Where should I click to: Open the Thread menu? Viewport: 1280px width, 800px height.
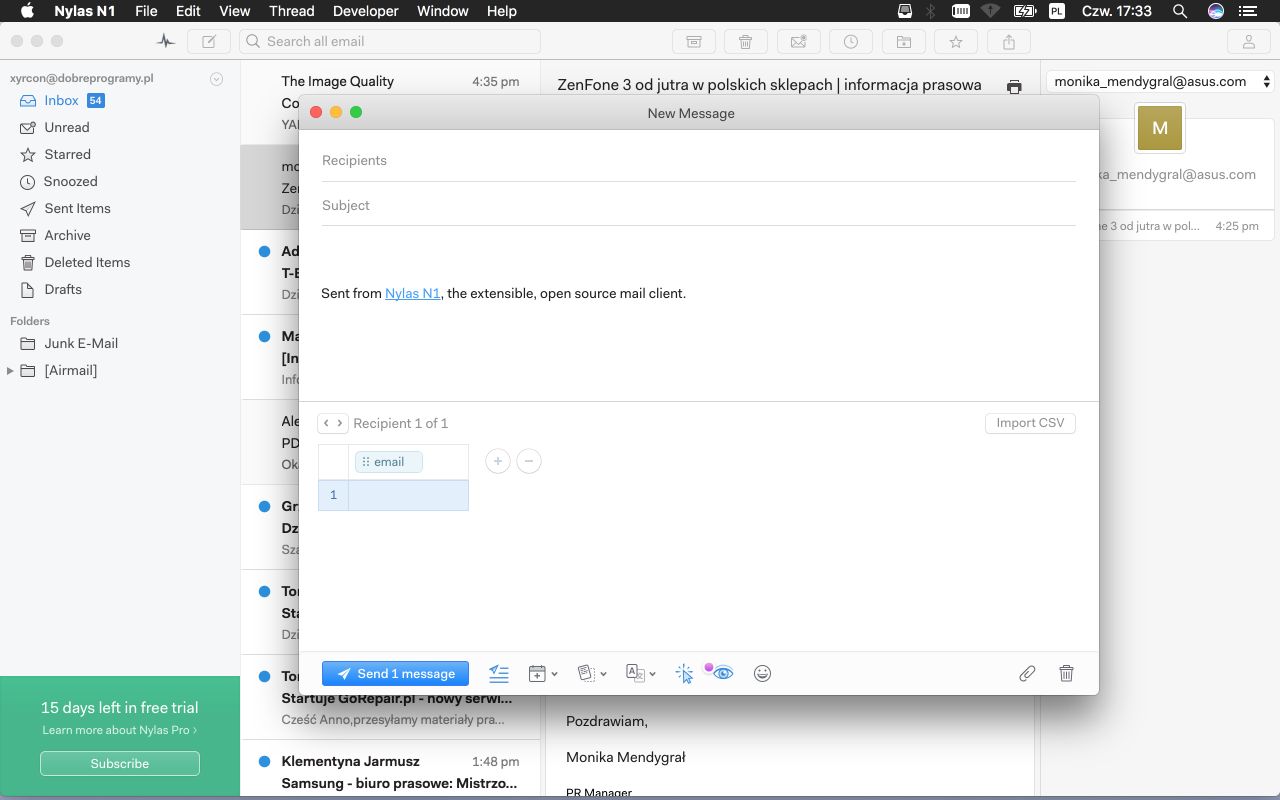click(292, 11)
